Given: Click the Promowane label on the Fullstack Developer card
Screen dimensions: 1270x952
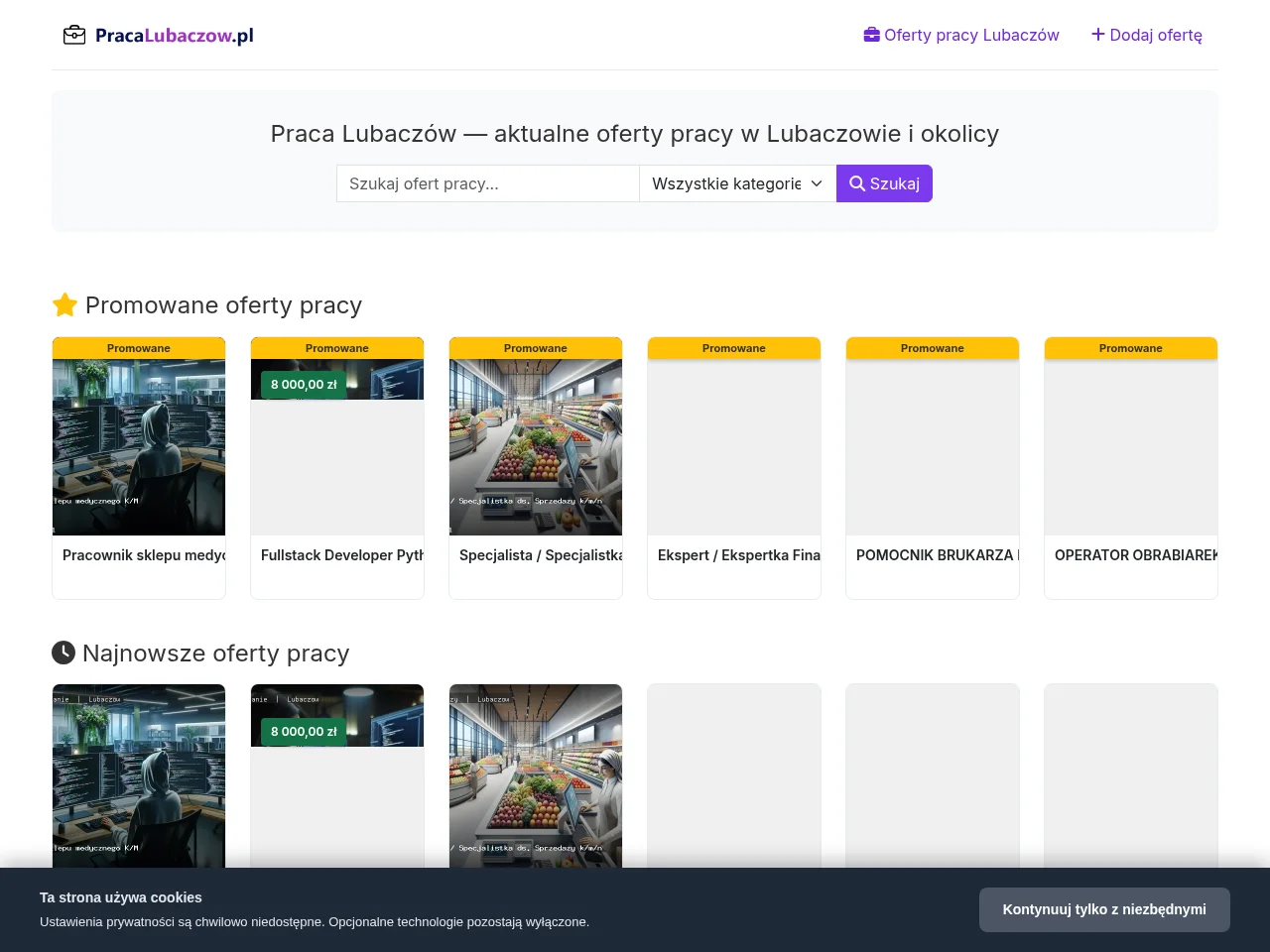Looking at the screenshot, I should pyautogui.click(x=337, y=348).
